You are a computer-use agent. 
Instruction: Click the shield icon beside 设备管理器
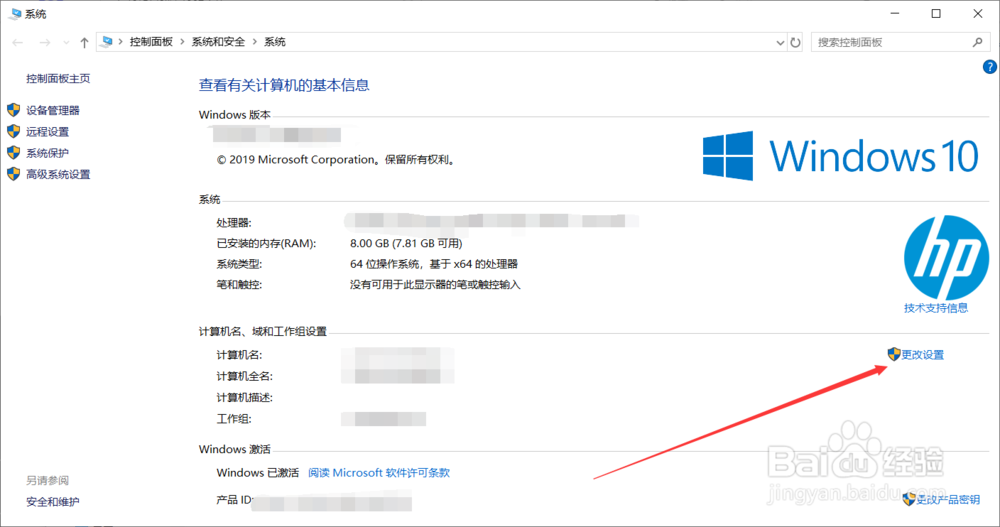coord(13,110)
